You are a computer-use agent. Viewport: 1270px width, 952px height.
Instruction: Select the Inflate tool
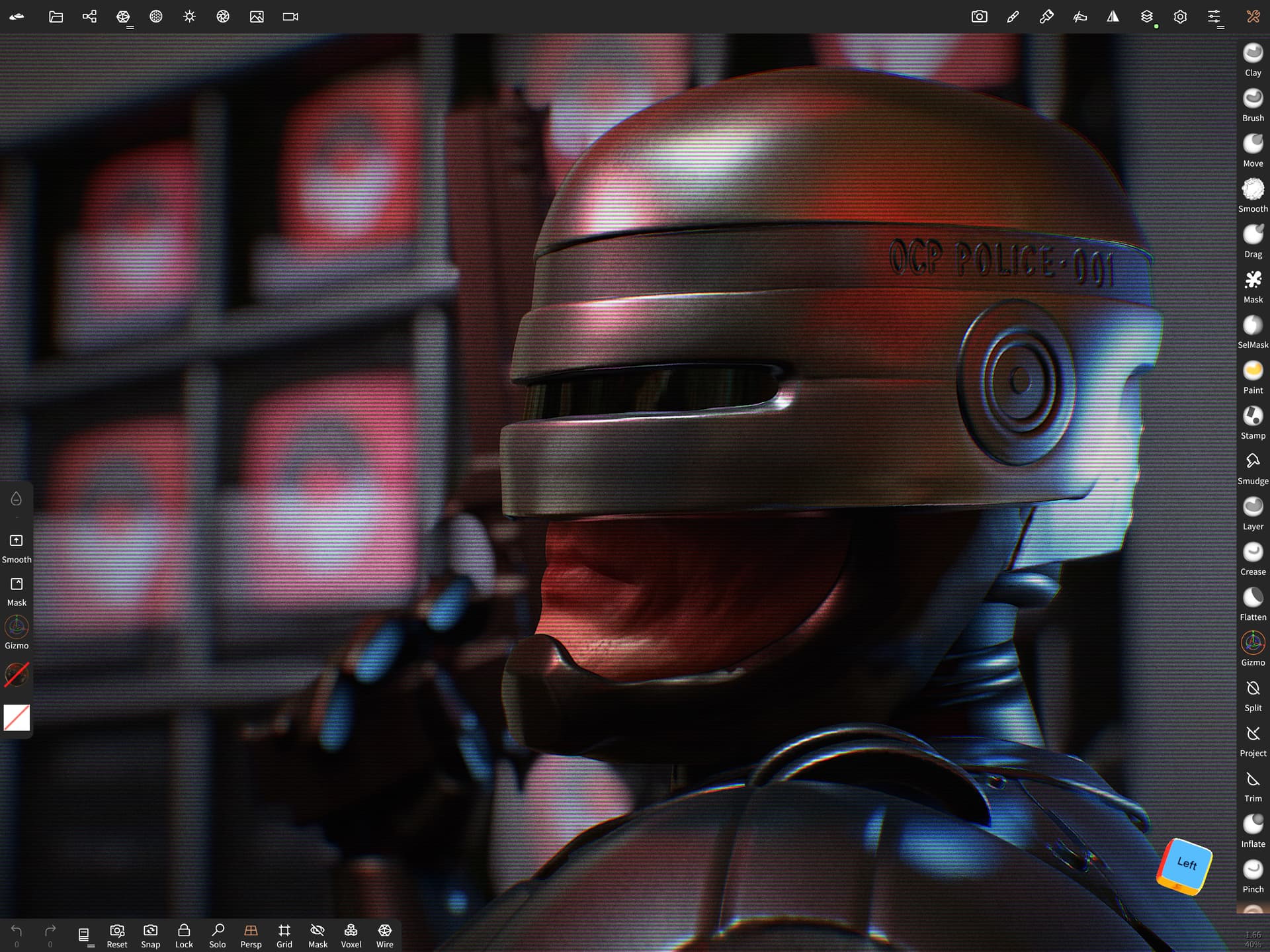point(1253,832)
